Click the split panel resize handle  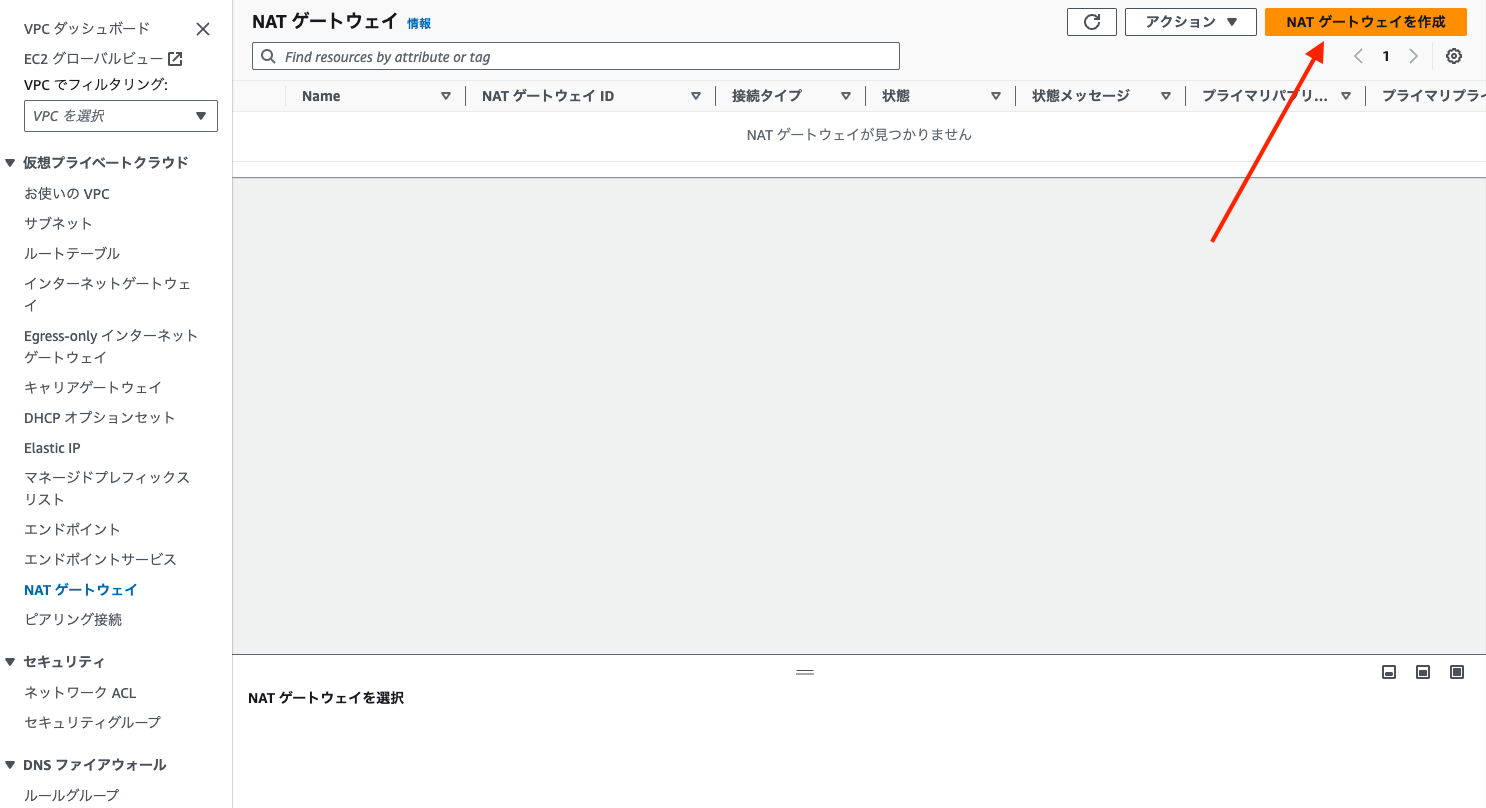pos(805,672)
